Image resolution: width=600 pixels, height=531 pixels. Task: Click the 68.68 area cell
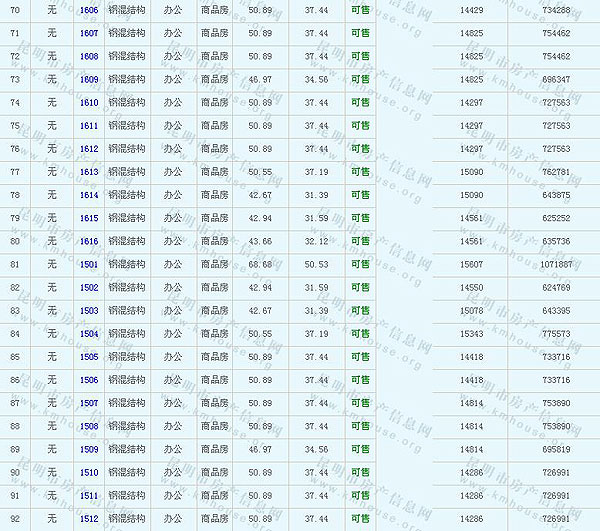click(x=260, y=265)
